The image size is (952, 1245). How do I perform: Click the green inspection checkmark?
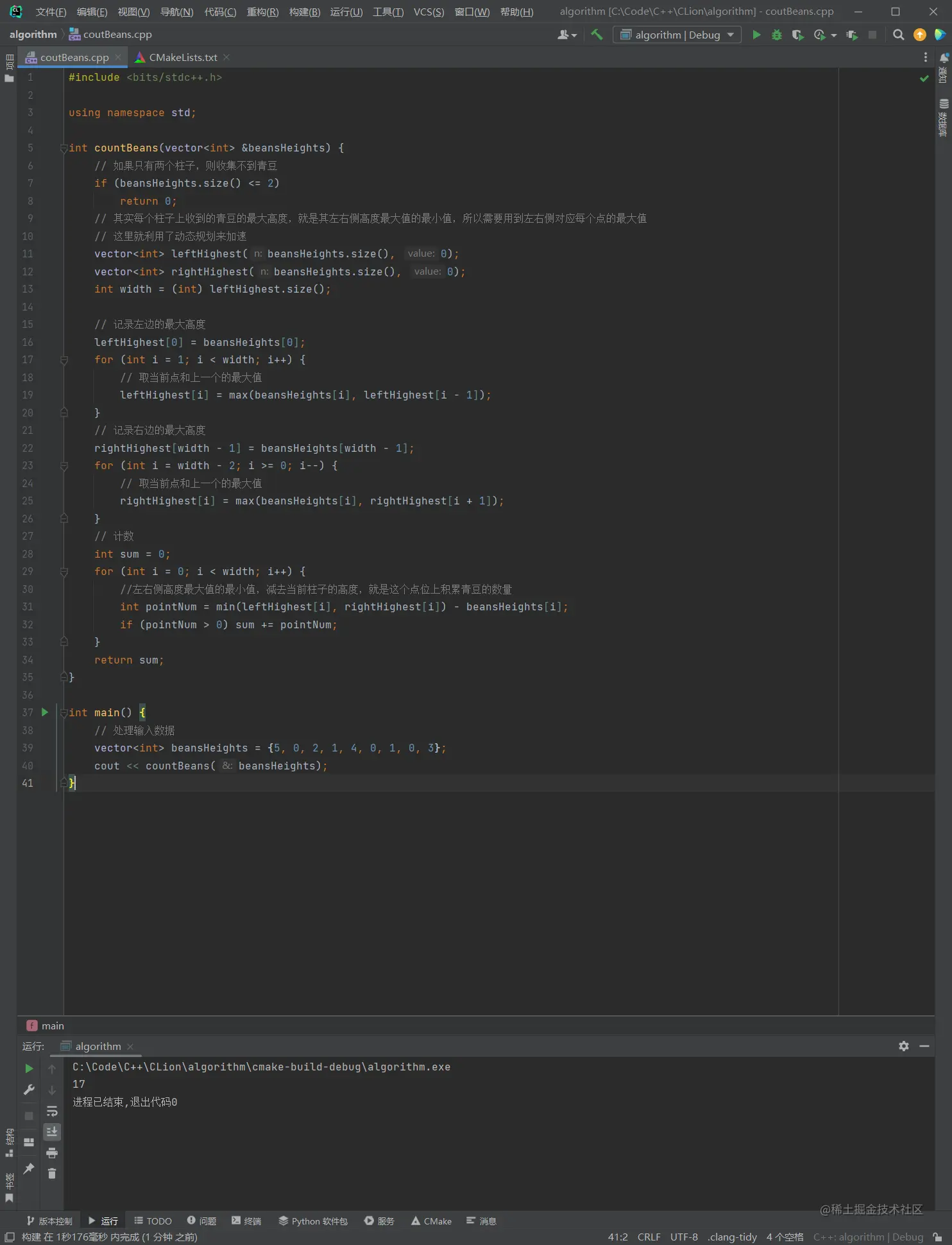tap(924, 78)
